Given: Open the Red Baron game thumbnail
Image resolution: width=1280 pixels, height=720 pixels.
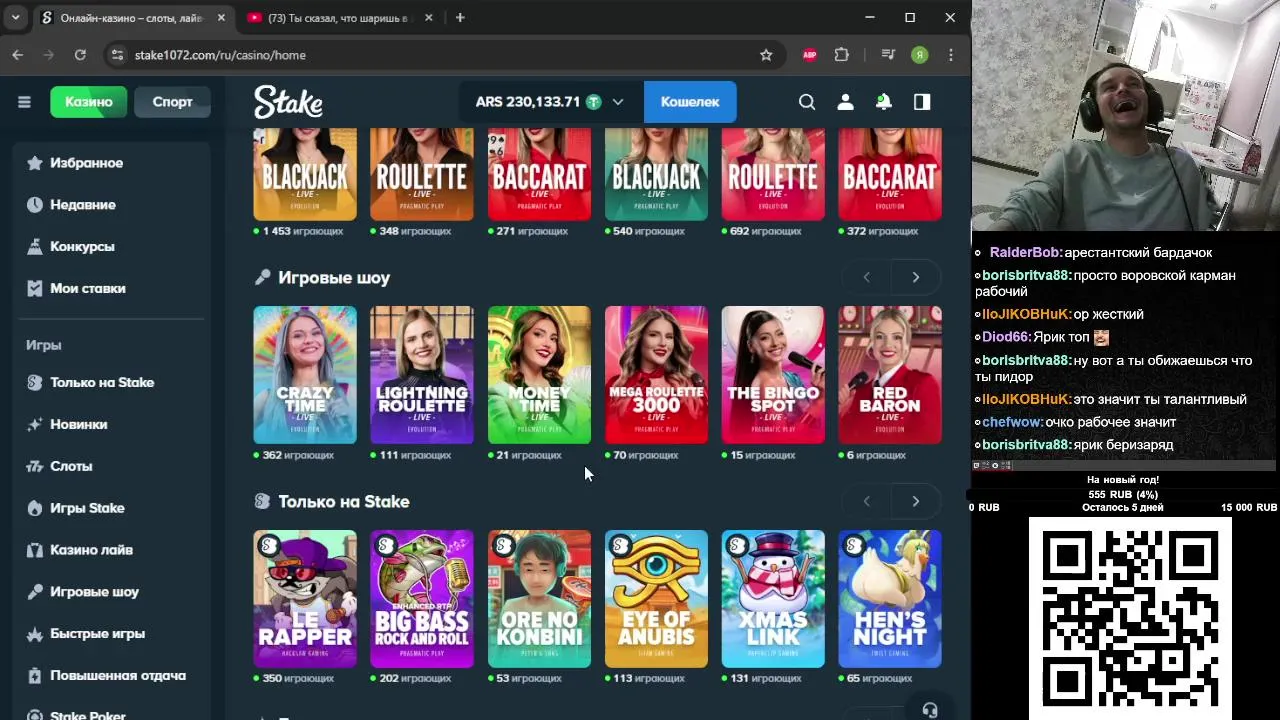Looking at the screenshot, I should point(890,375).
